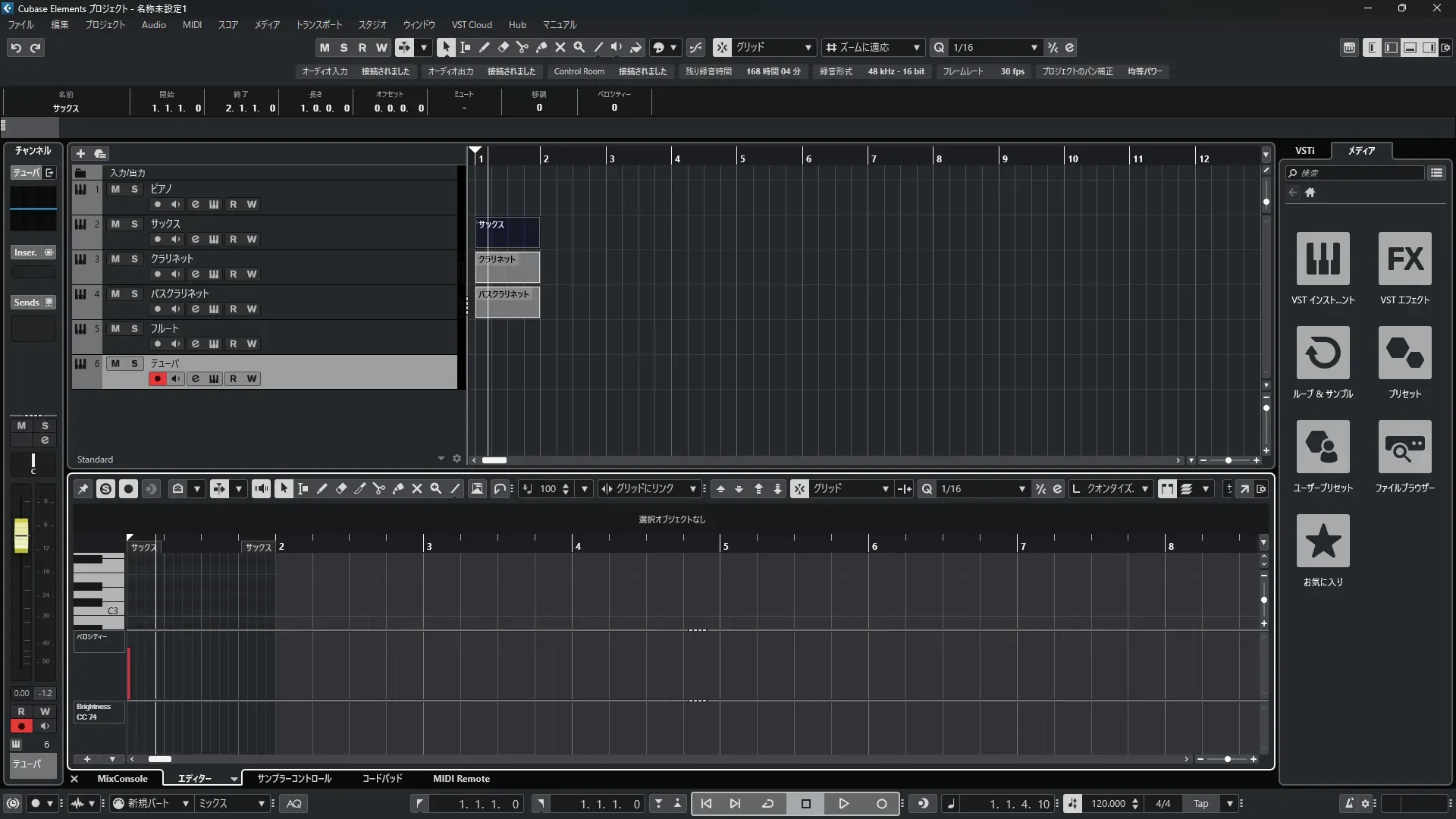Mute the ピアノ track
Viewport: 1456px width, 819px height.
tap(115, 189)
